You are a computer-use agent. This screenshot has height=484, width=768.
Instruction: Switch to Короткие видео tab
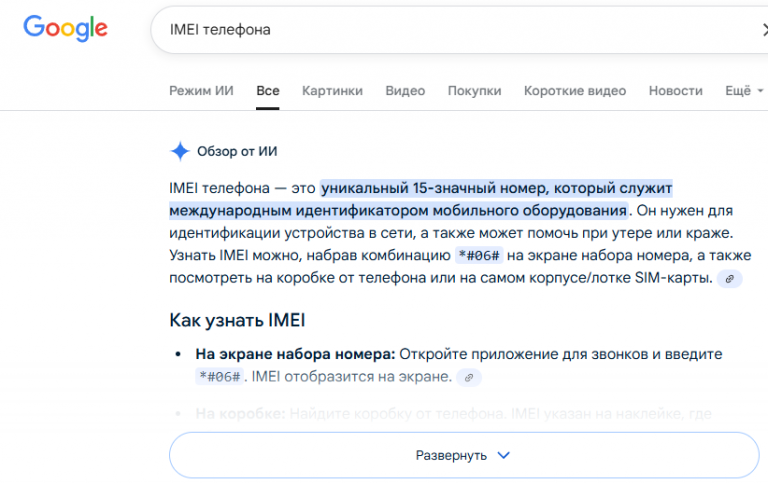(x=575, y=90)
